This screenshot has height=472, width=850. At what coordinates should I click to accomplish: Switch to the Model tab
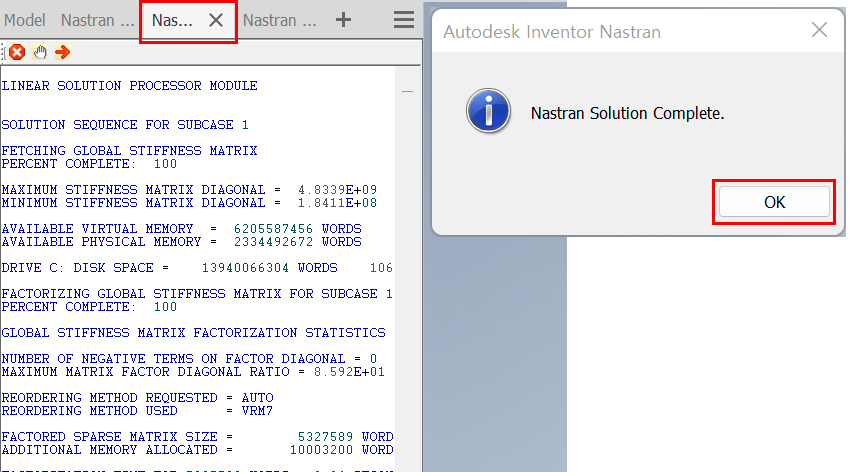pos(25,20)
